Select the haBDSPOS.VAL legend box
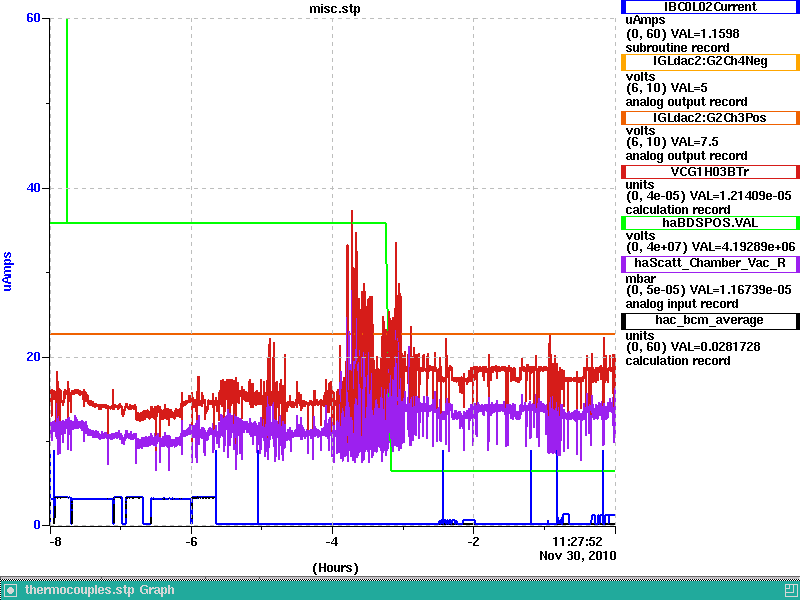This screenshot has width=800, height=600. coord(710,223)
